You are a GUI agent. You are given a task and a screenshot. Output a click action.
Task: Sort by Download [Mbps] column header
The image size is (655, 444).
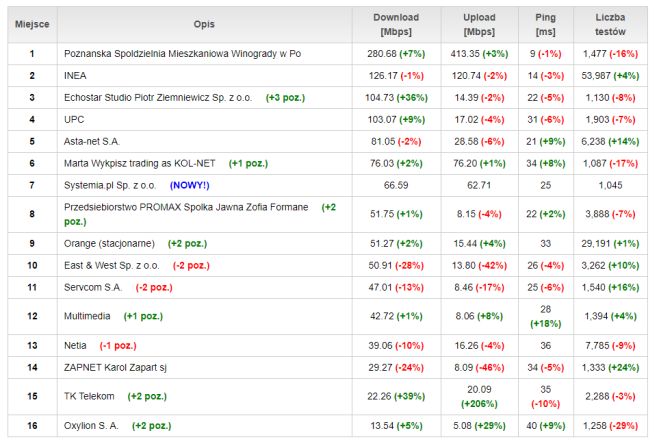(395, 24)
